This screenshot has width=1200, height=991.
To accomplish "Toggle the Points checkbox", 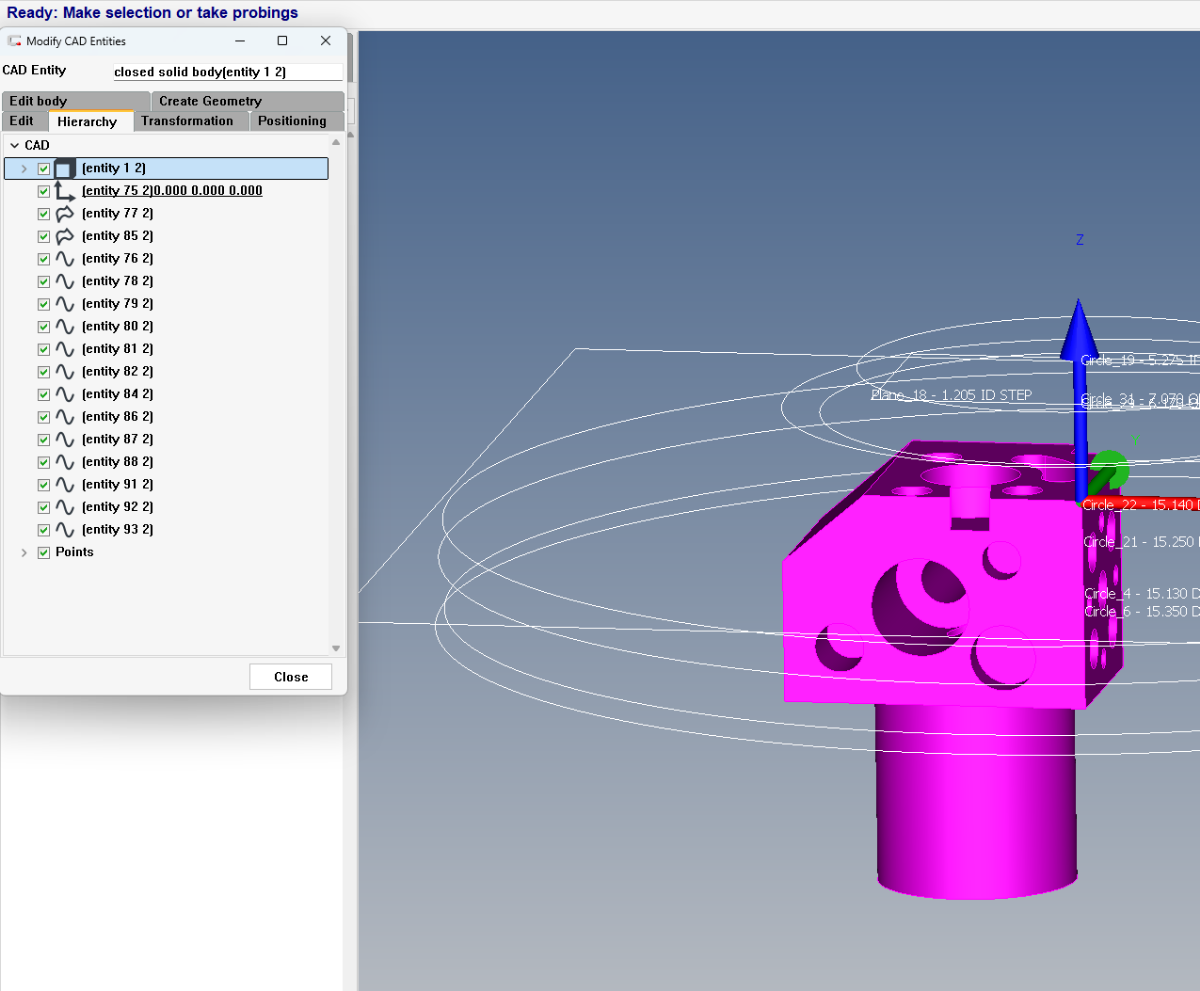I will tap(44, 553).
